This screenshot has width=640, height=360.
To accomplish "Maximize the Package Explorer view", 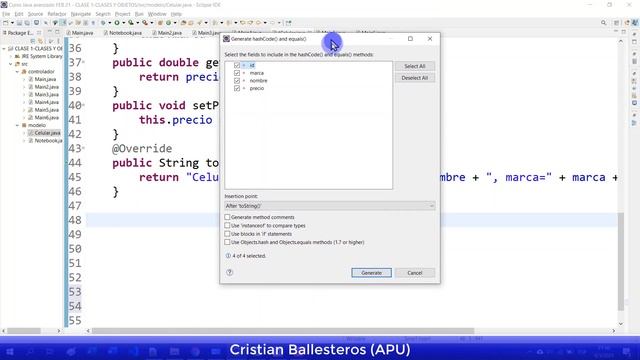I will click(x=57, y=32).
